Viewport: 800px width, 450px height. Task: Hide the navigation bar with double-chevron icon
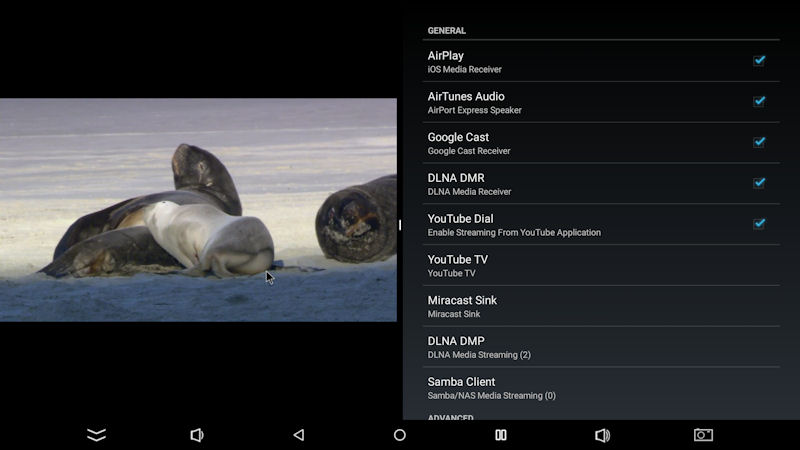(96, 435)
